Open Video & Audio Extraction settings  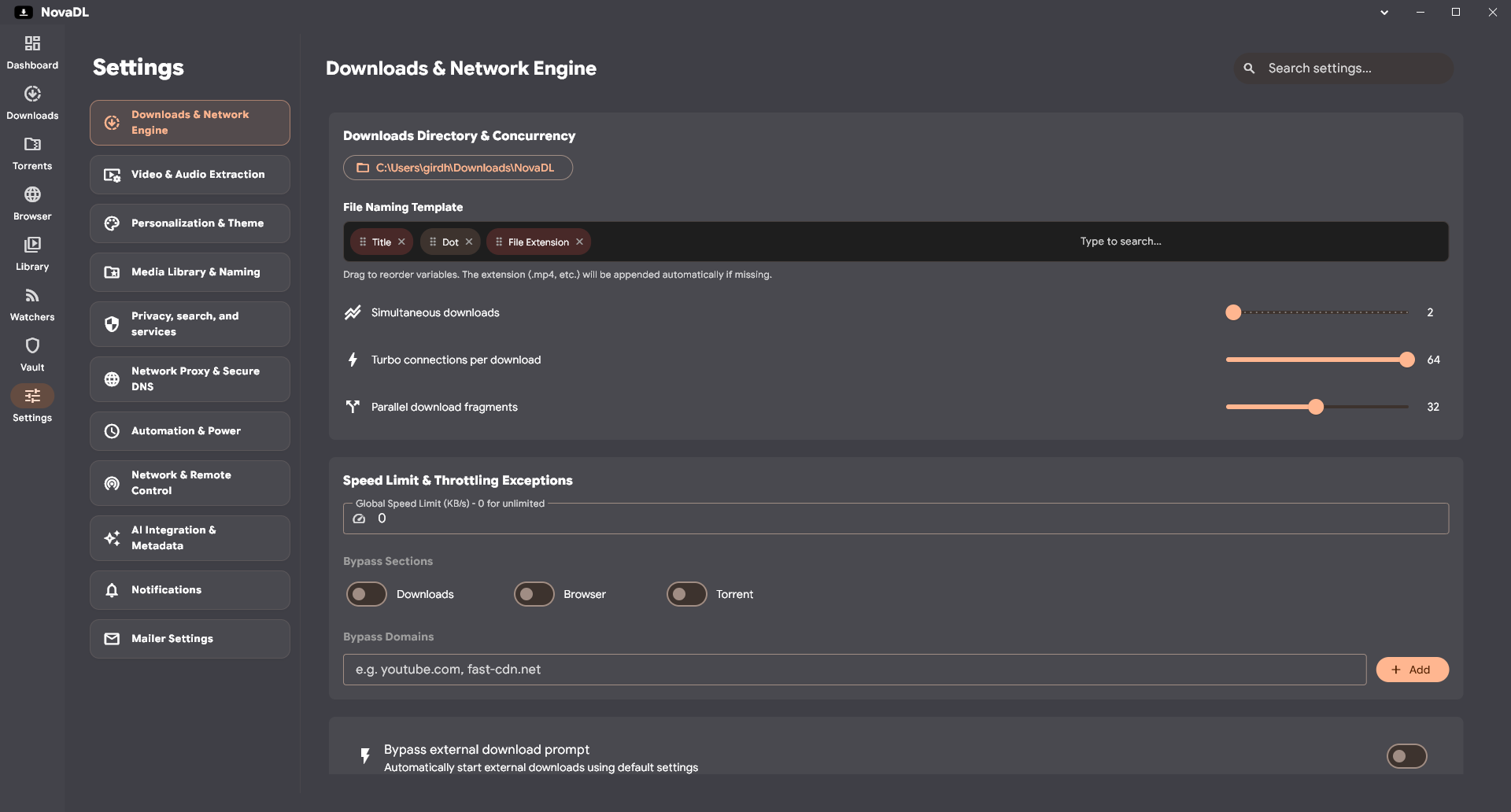click(x=190, y=175)
